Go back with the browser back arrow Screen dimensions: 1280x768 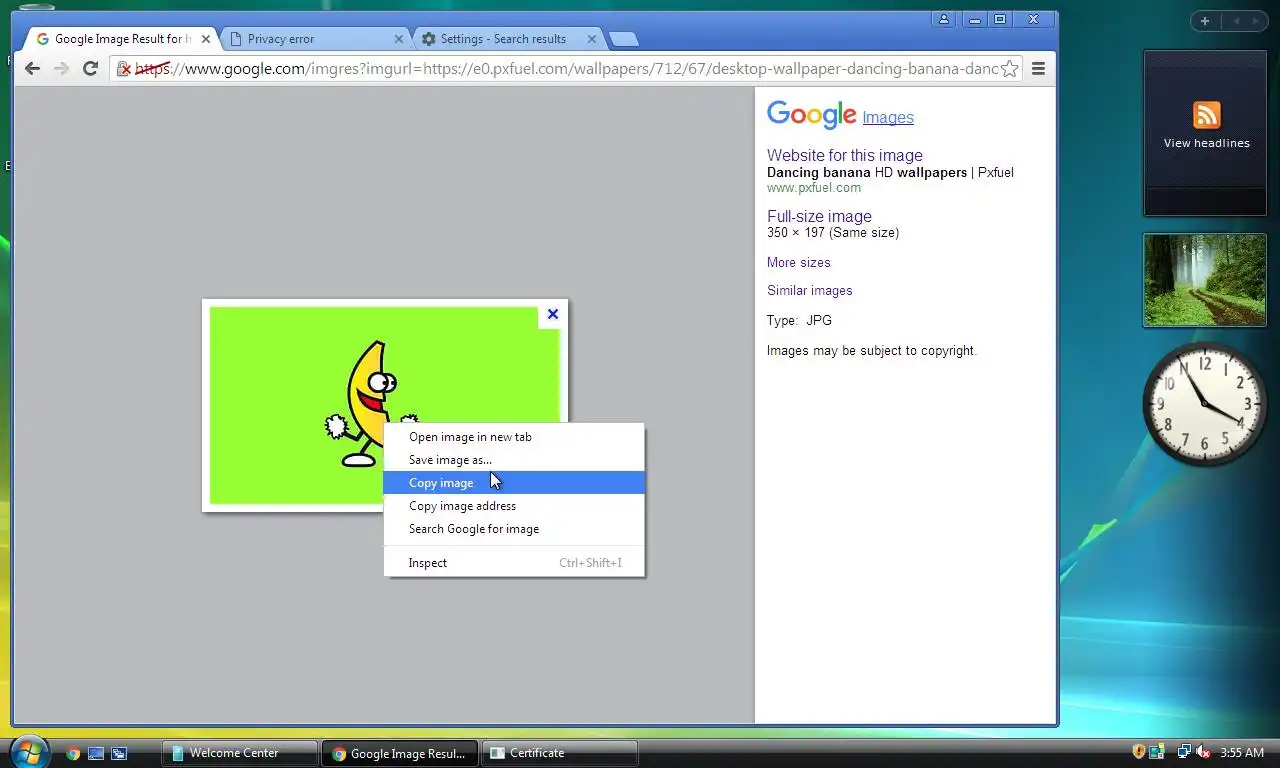point(32,68)
